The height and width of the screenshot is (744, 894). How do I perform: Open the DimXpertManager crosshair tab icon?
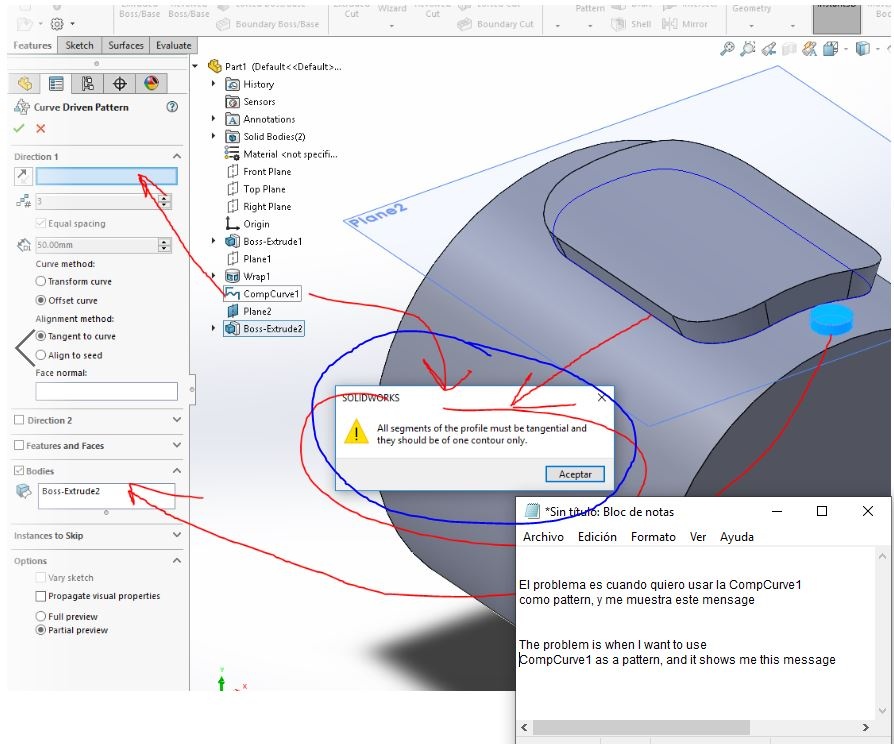click(119, 83)
